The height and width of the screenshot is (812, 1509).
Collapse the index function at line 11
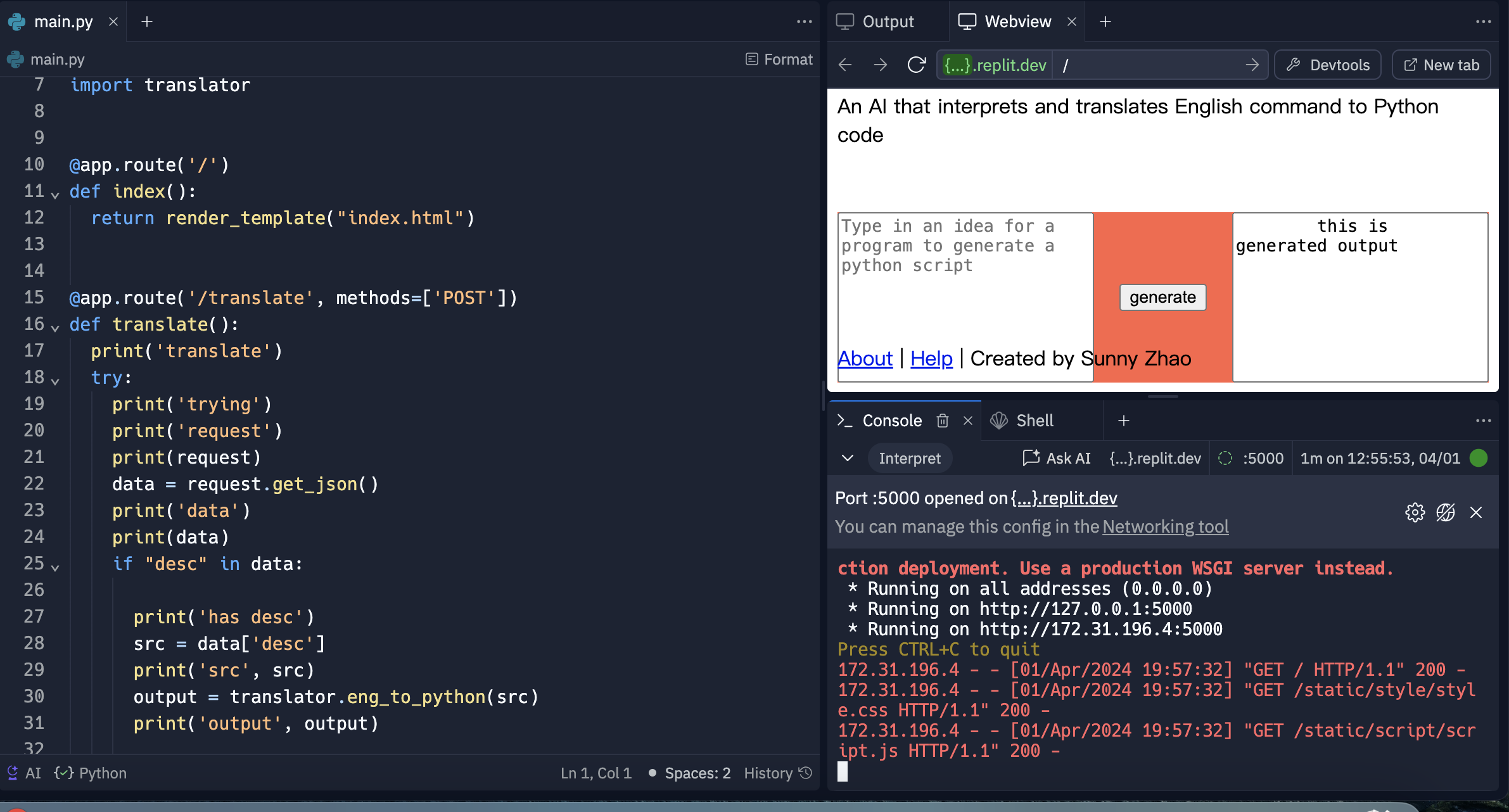[55, 194]
